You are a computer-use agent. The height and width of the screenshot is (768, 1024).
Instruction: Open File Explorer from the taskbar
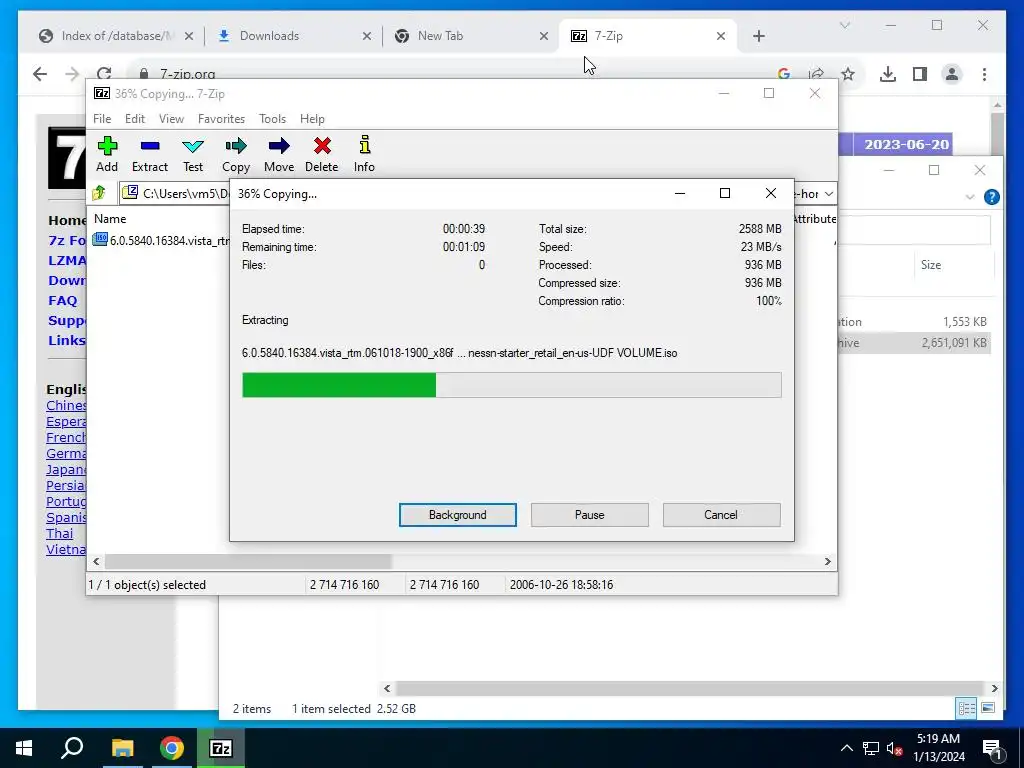(x=122, y=748)
